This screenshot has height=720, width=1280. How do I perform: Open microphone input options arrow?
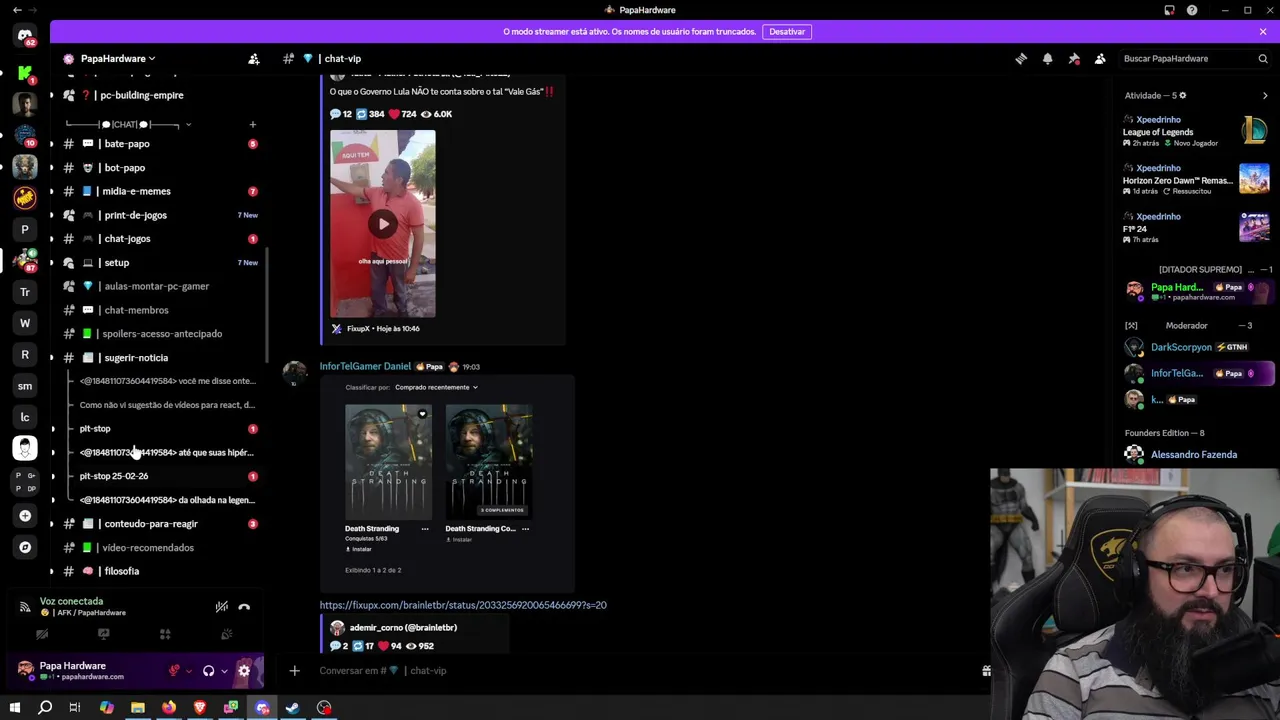[x=189, y=671]
